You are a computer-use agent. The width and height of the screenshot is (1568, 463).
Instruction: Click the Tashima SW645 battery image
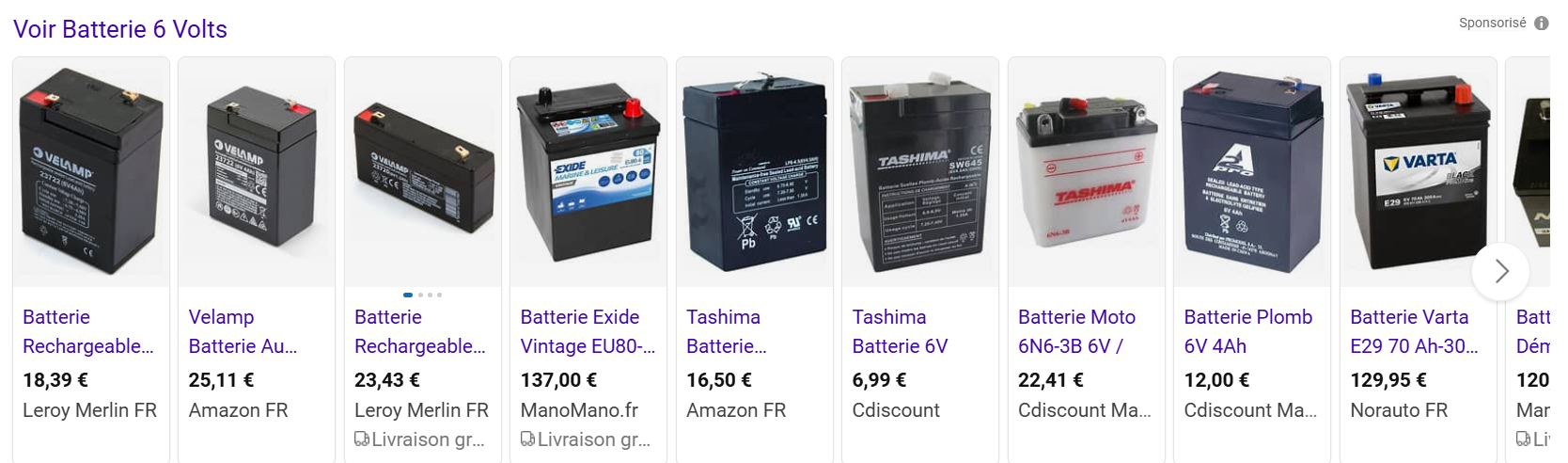920,172
